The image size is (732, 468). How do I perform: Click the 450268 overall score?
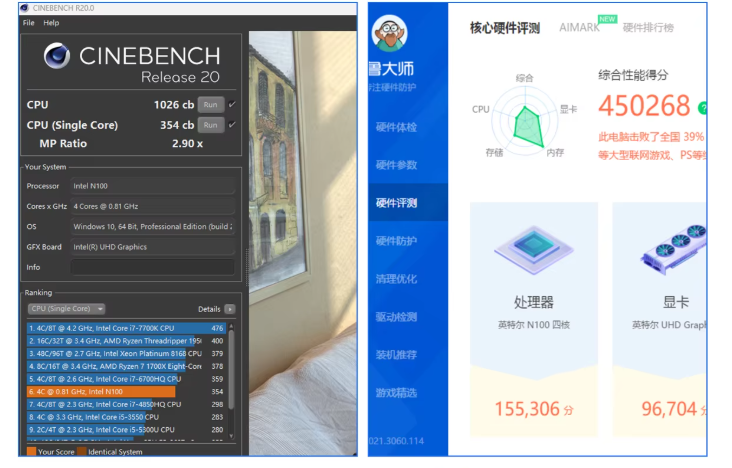click(x=644, y=106)
